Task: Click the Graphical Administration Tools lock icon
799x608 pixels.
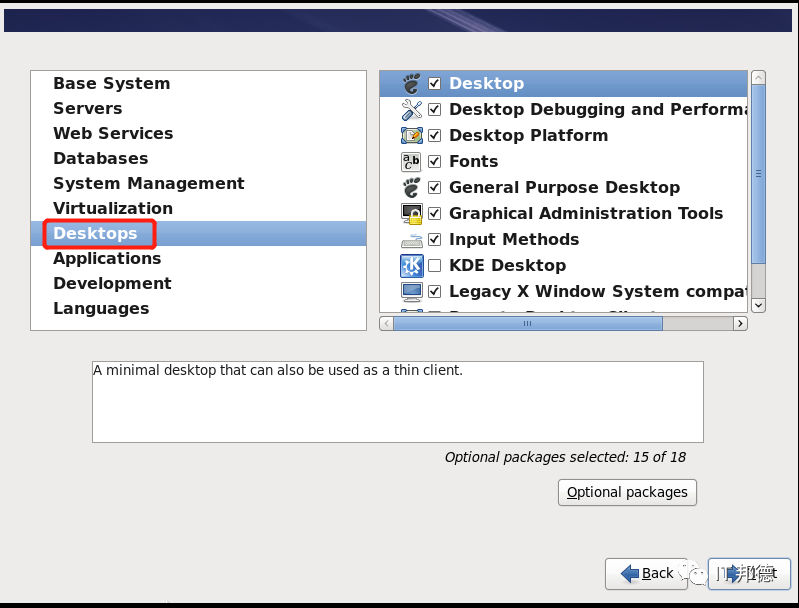Action: point(412,213)
